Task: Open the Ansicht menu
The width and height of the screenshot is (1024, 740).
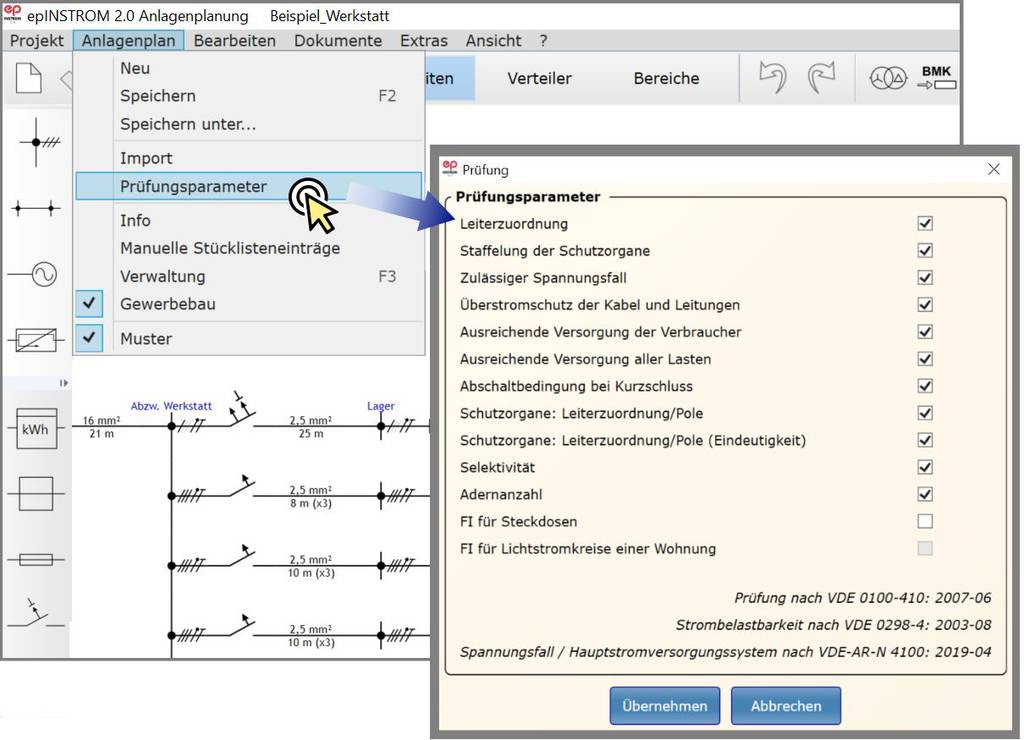Action: click(493, 40)
